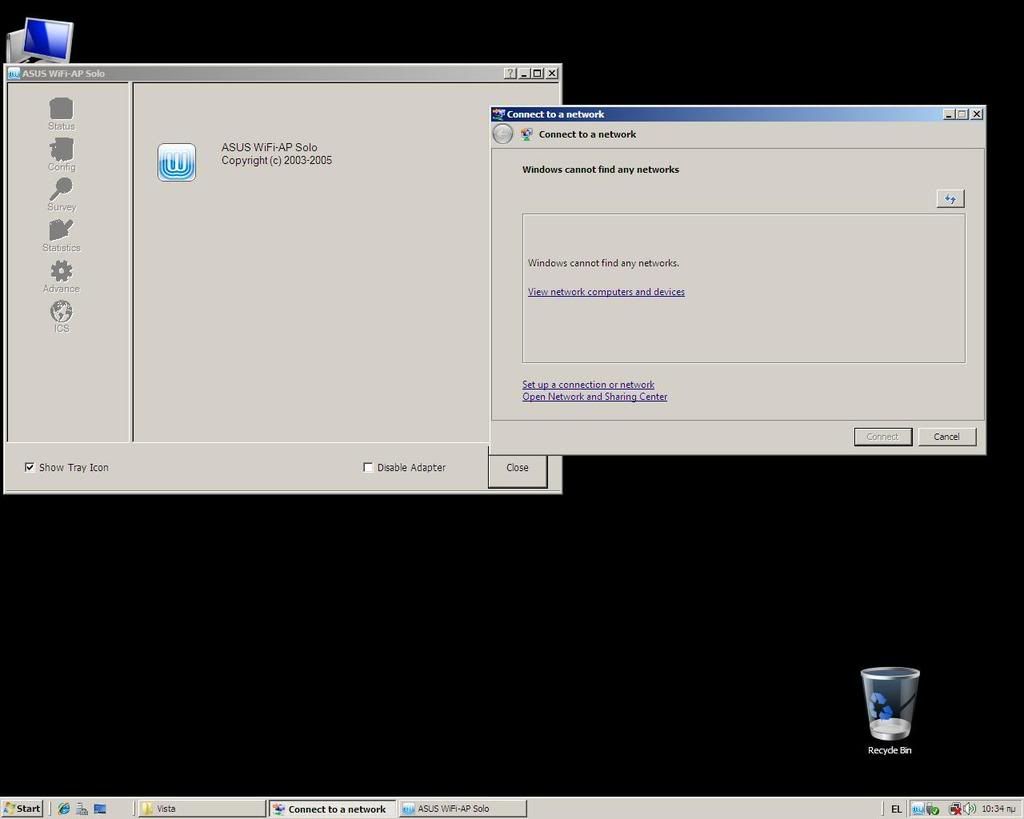This screenshot has height=819, width=1024.
Task: Open the Statistics icon in sidebar
Action: point(61,231)
